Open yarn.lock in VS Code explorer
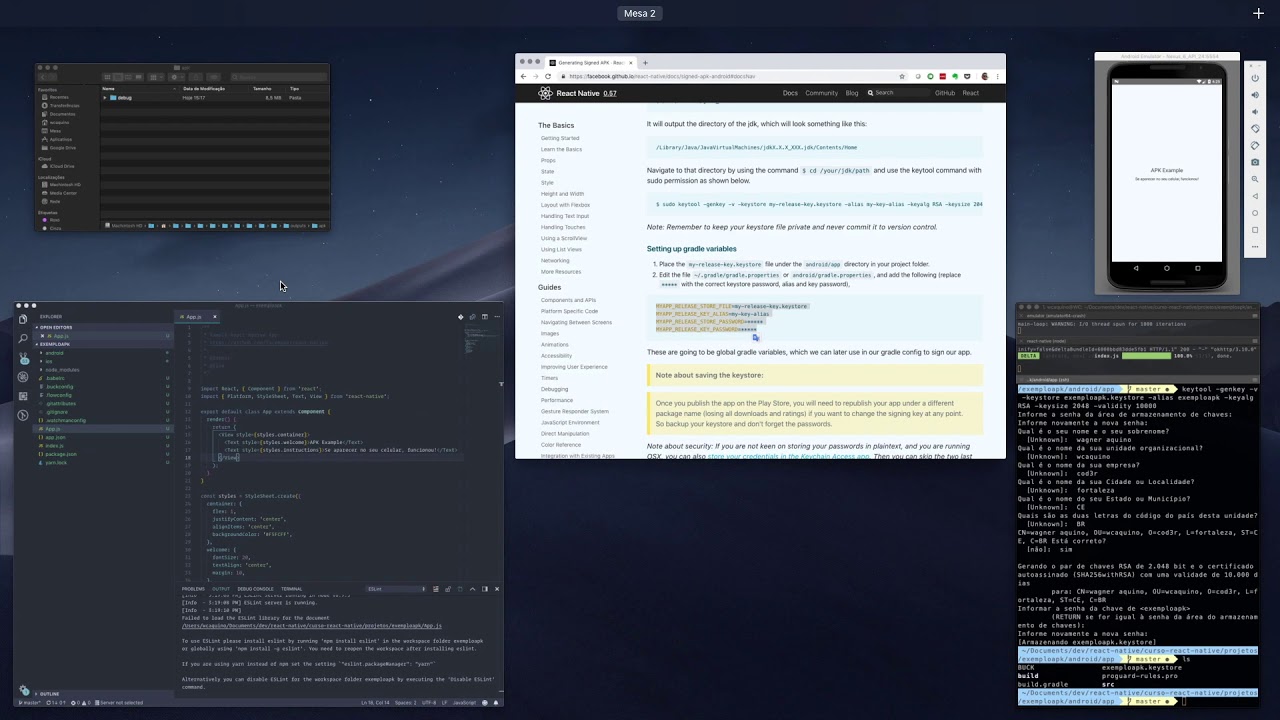The width and height of the screenshot is (1280, 720). click(57, 463)
